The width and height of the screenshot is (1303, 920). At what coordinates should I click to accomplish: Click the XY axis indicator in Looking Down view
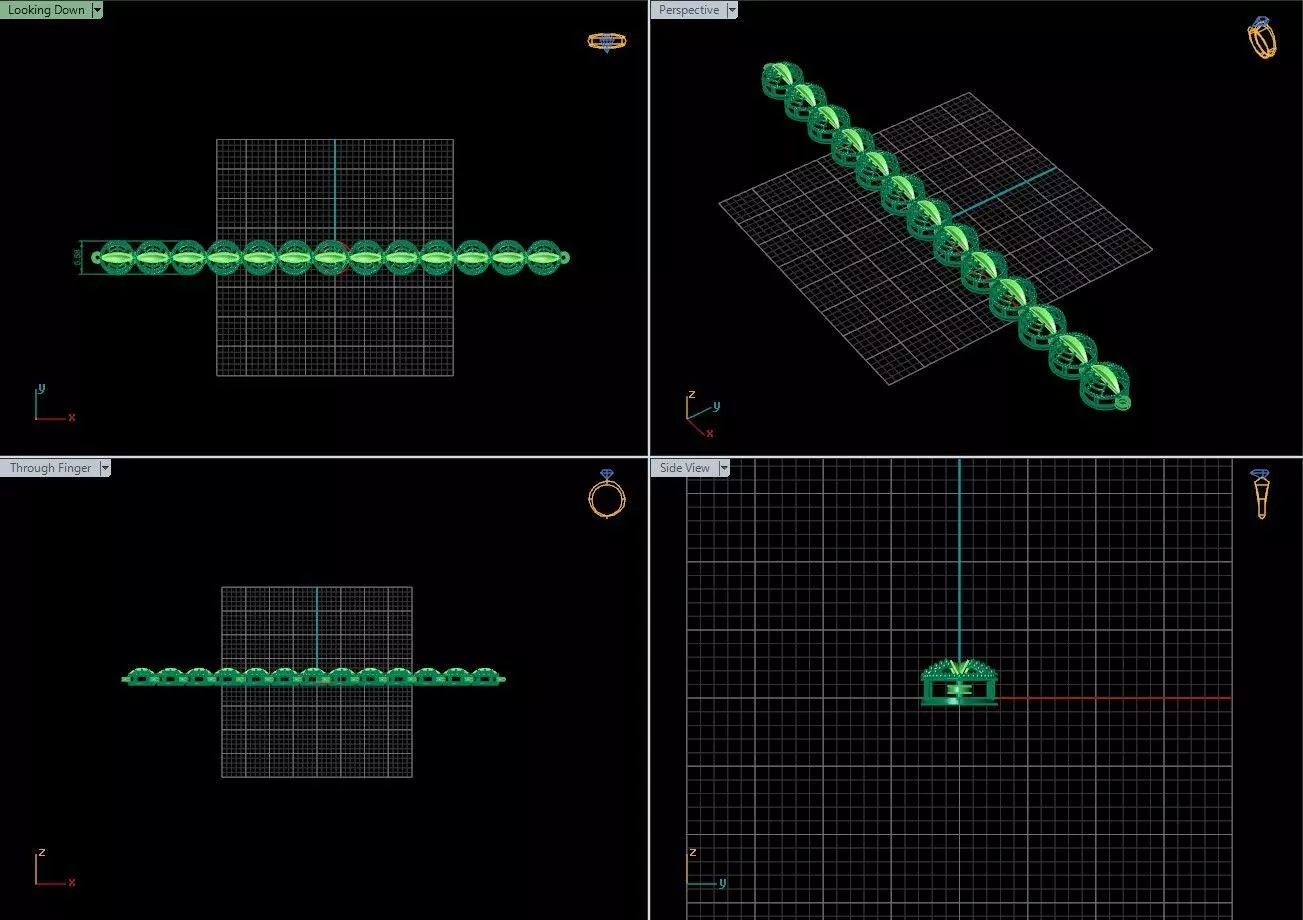tap(54, 404)
